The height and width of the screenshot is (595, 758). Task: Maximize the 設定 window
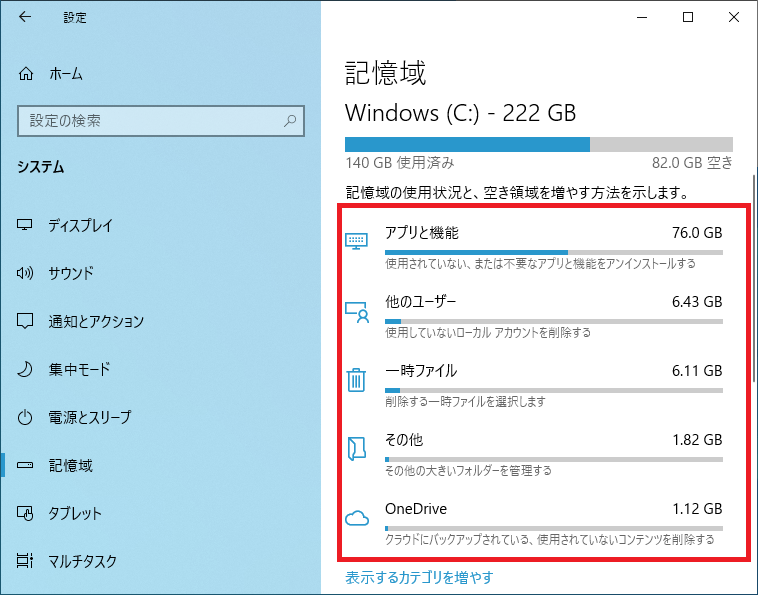[x=688, y=17]
